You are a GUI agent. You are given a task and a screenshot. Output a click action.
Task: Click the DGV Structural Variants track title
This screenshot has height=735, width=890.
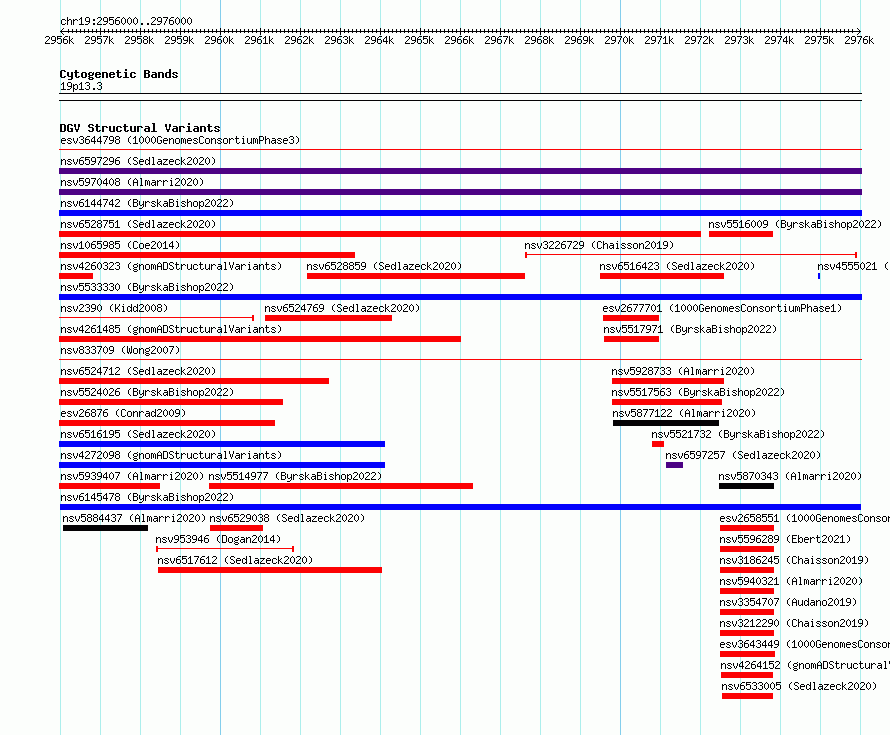click(140, 128)
